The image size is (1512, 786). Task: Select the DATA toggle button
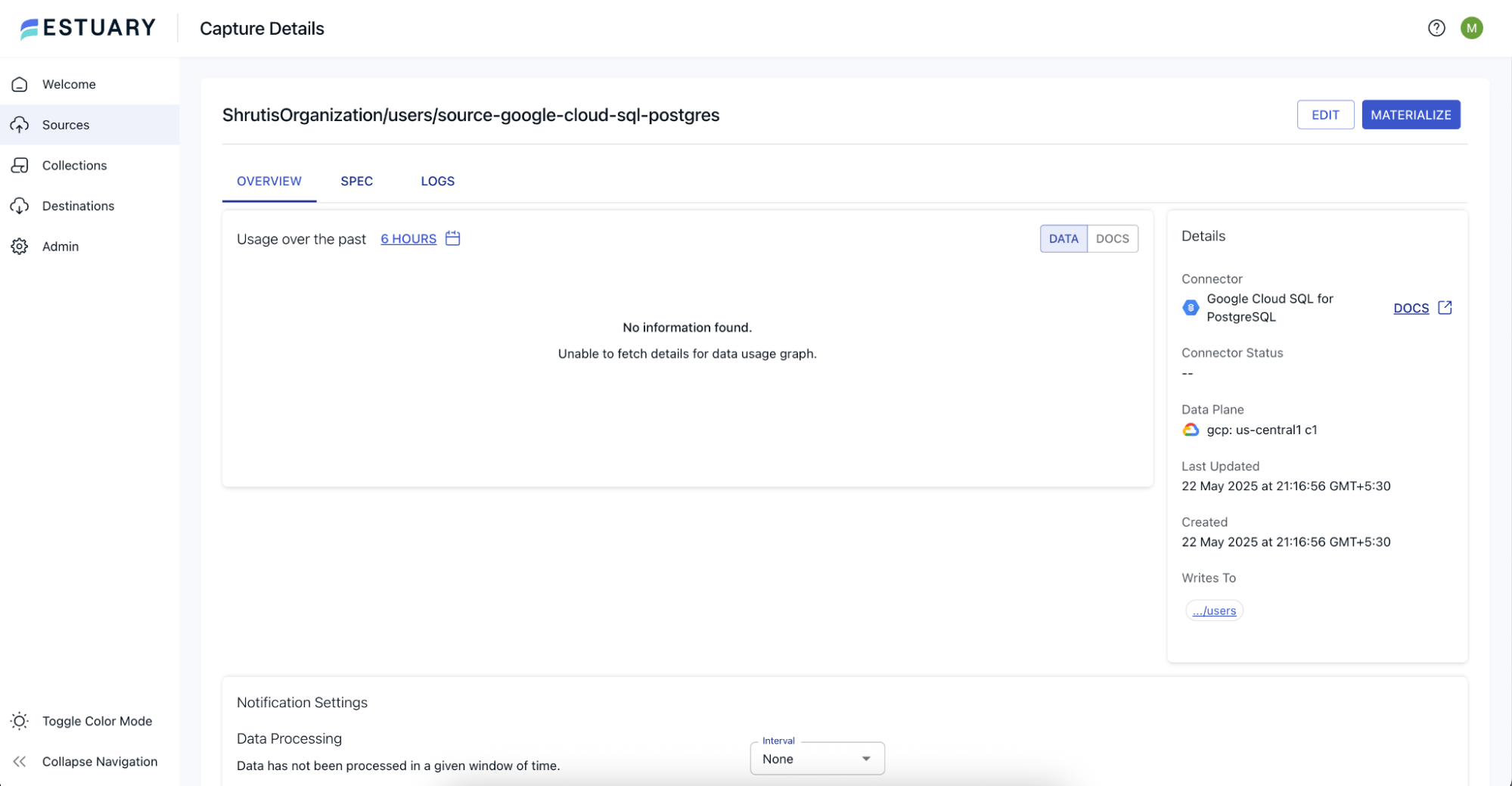coord(1063,238)
